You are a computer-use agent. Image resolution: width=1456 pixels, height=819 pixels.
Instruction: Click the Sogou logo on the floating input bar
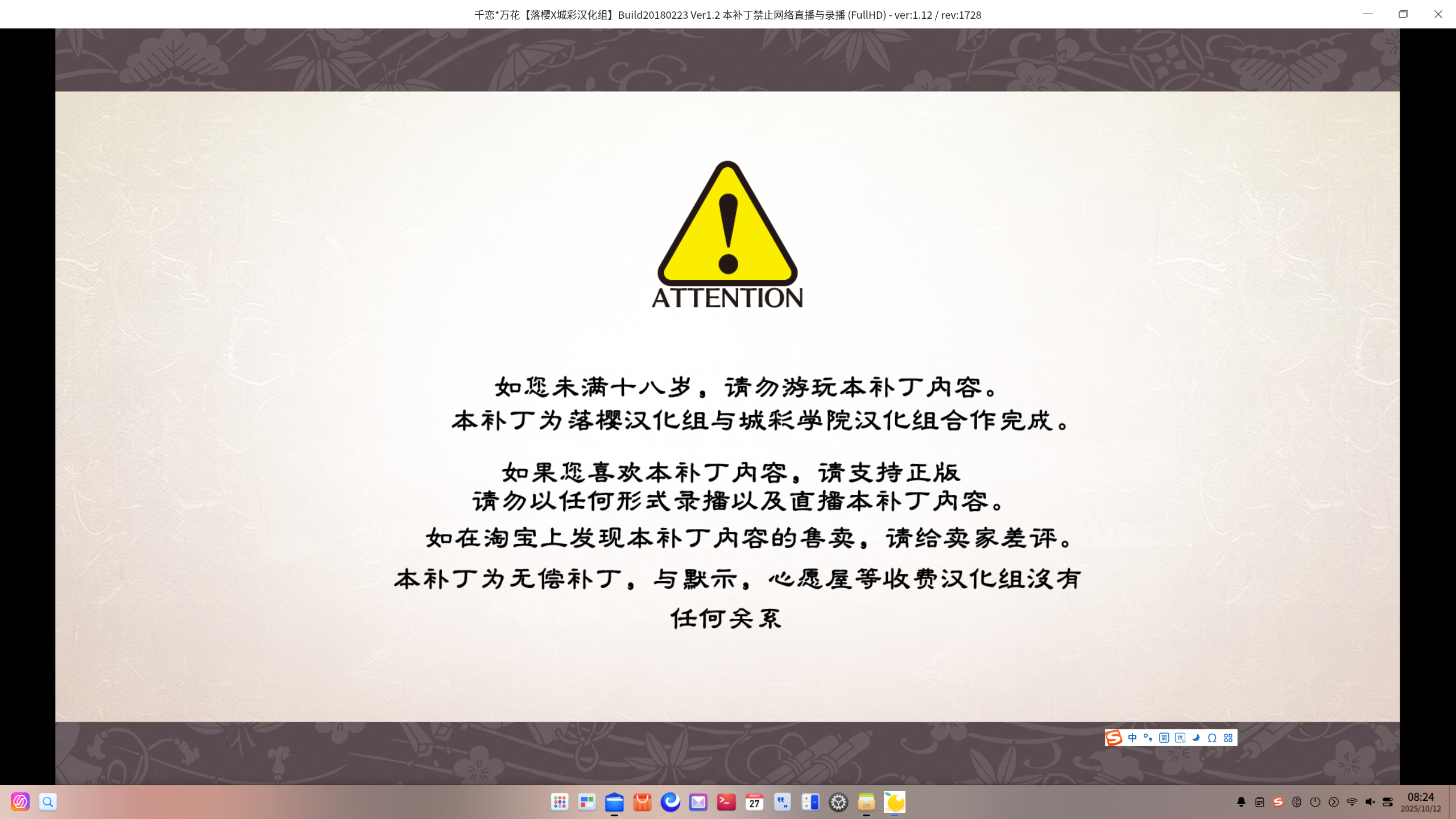click(1114, 738)
